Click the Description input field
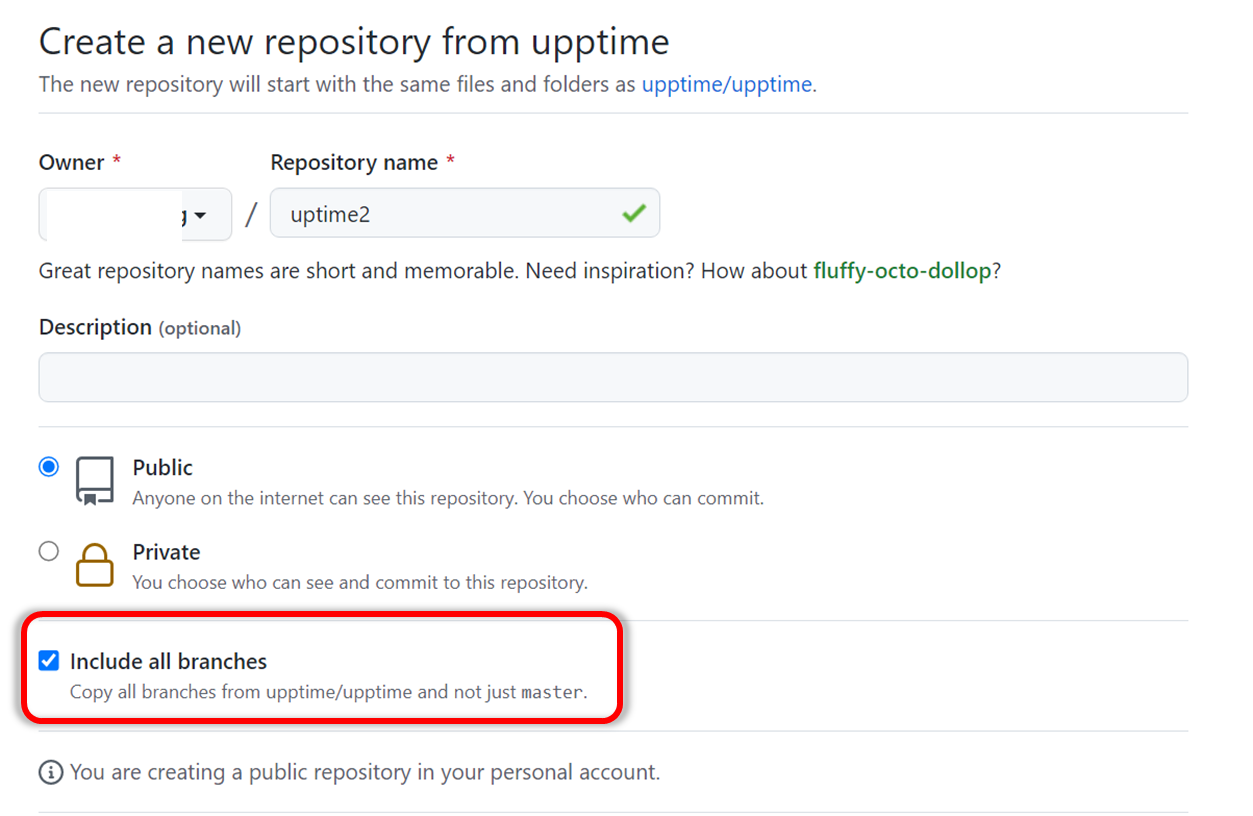The image size is (1253, 816). (613, 377)
